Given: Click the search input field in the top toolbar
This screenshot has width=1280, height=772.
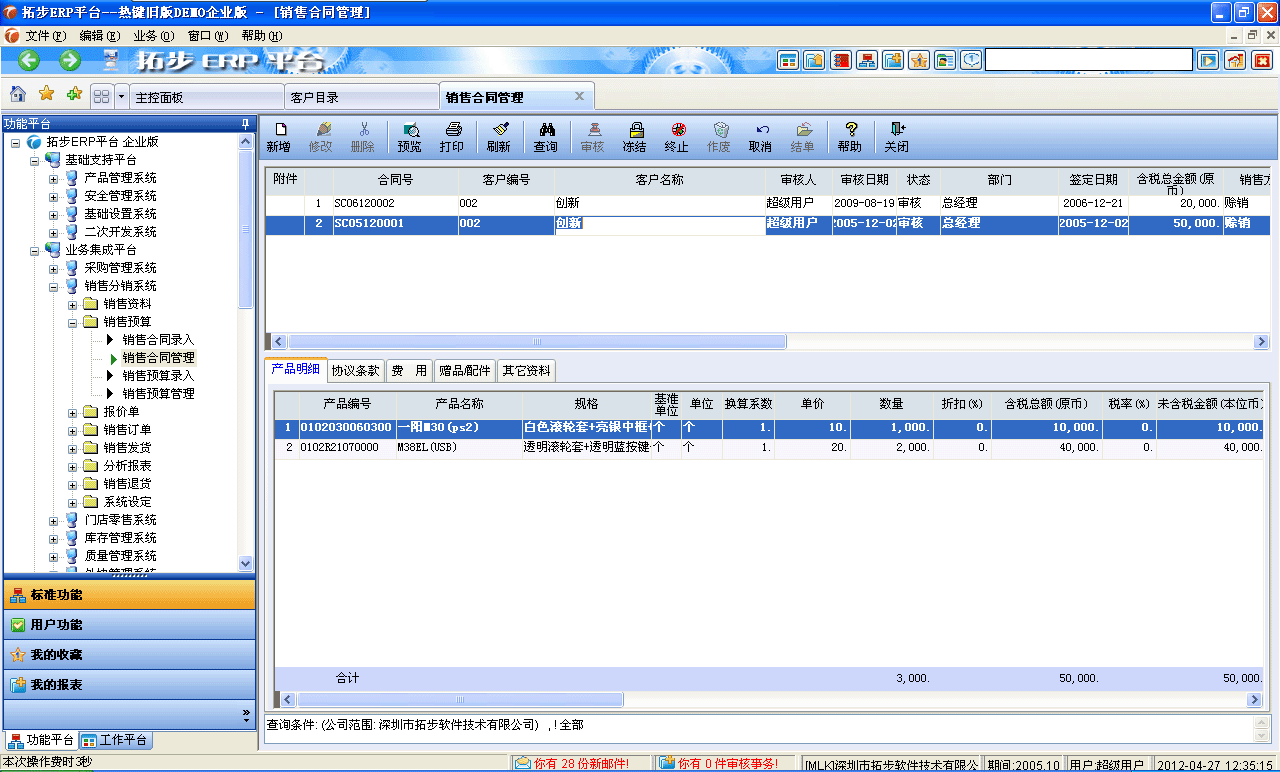Looking at the screenshot, I should [1088, 59].
